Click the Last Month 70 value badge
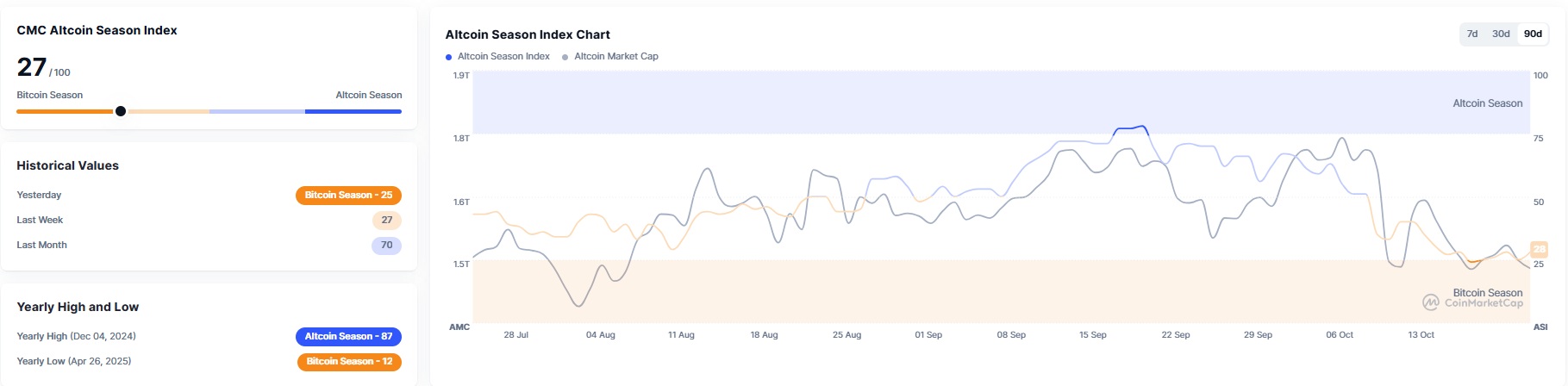 click(x=387, y=246)
